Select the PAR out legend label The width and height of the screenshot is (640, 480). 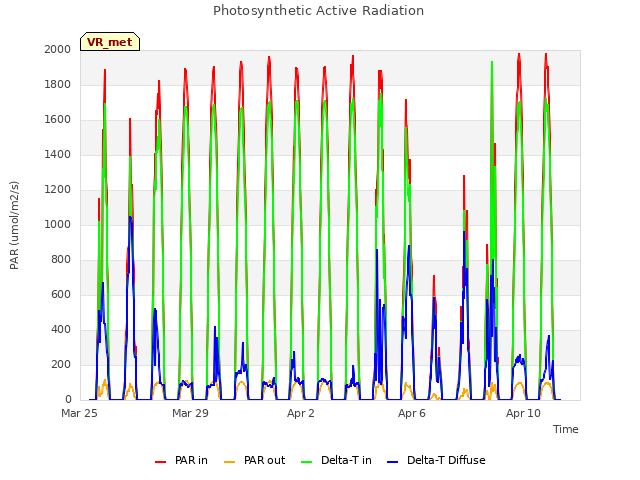click(x=264, y=460)
